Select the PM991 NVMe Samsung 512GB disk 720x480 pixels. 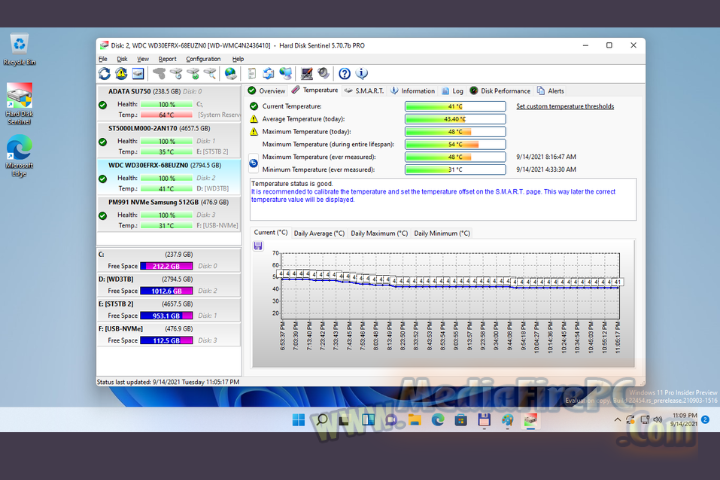pyautogui.click(x=169, y=214)
